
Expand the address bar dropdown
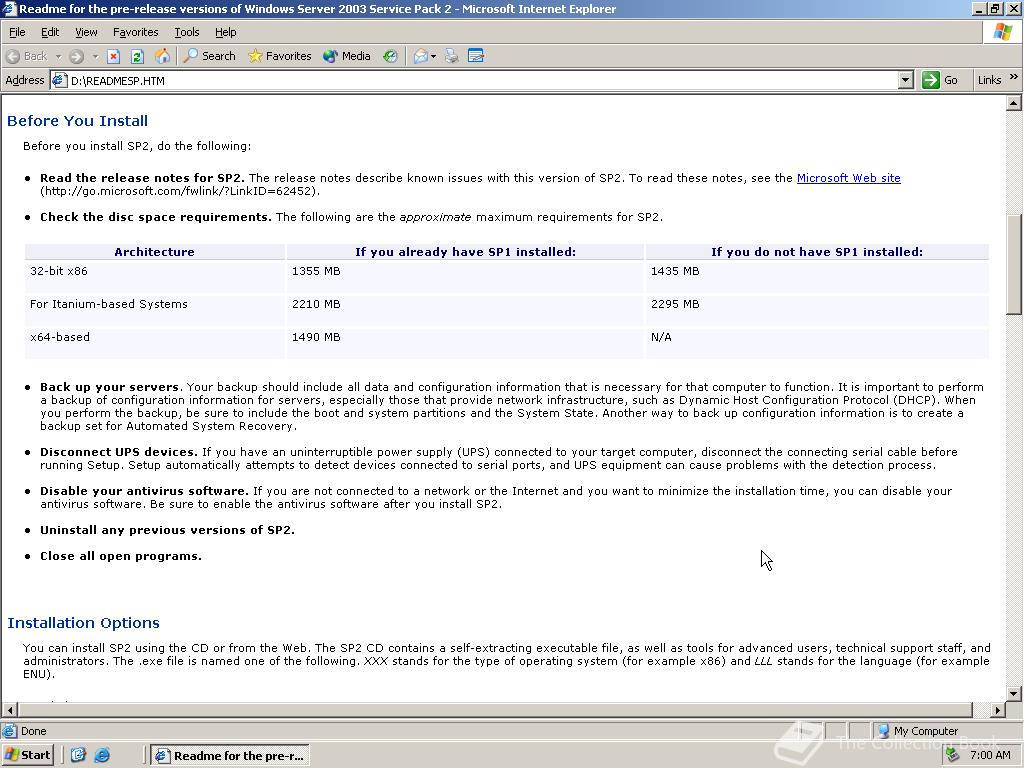point(905,80)
